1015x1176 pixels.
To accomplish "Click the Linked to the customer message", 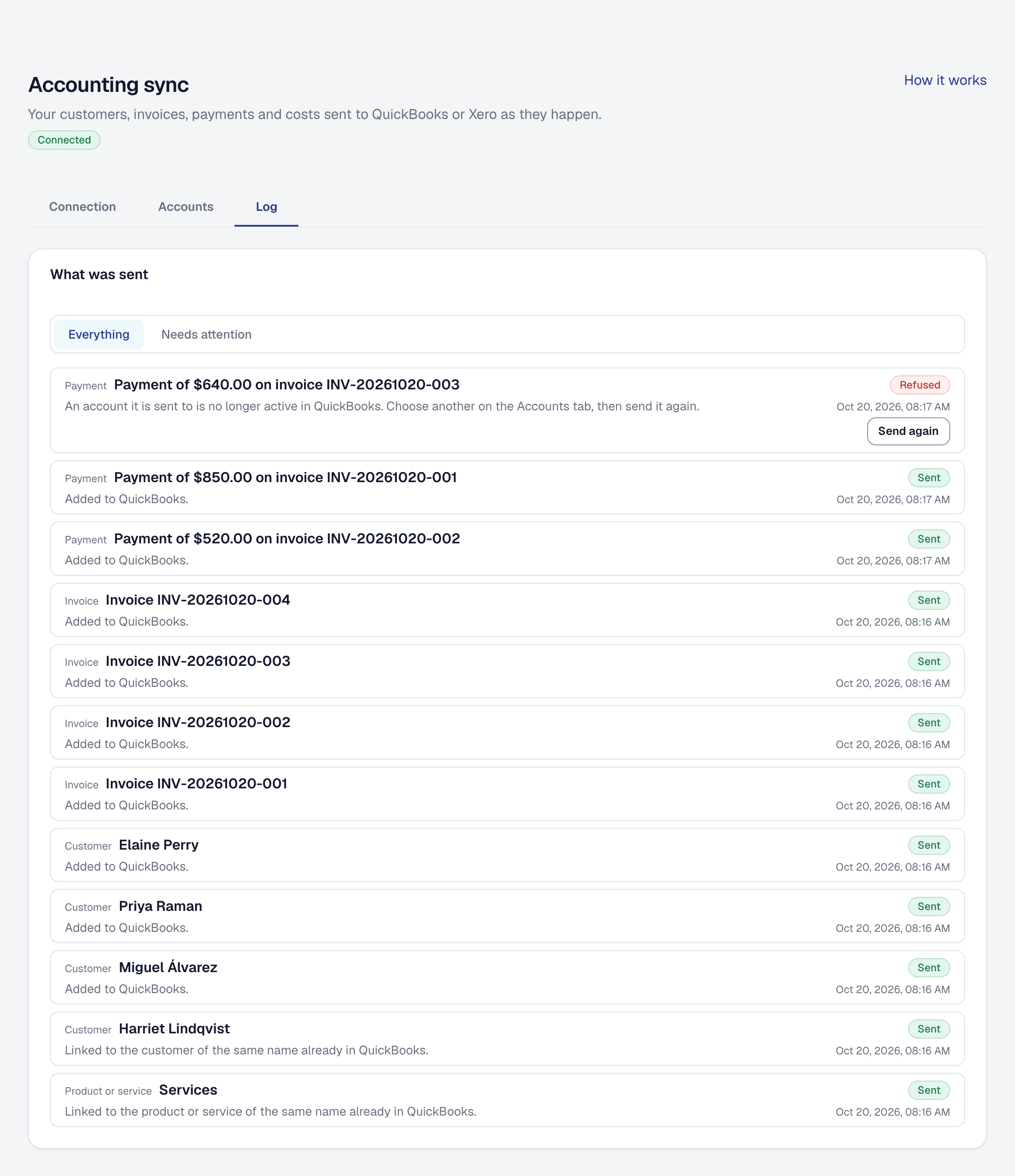I will click(246, 1050).
